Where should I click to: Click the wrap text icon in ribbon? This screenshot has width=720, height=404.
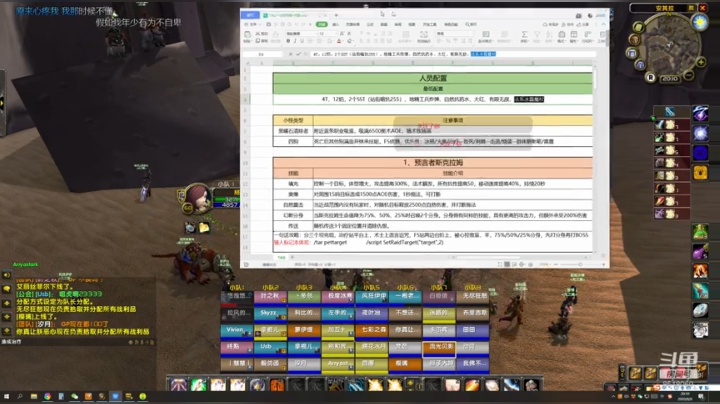424,34
